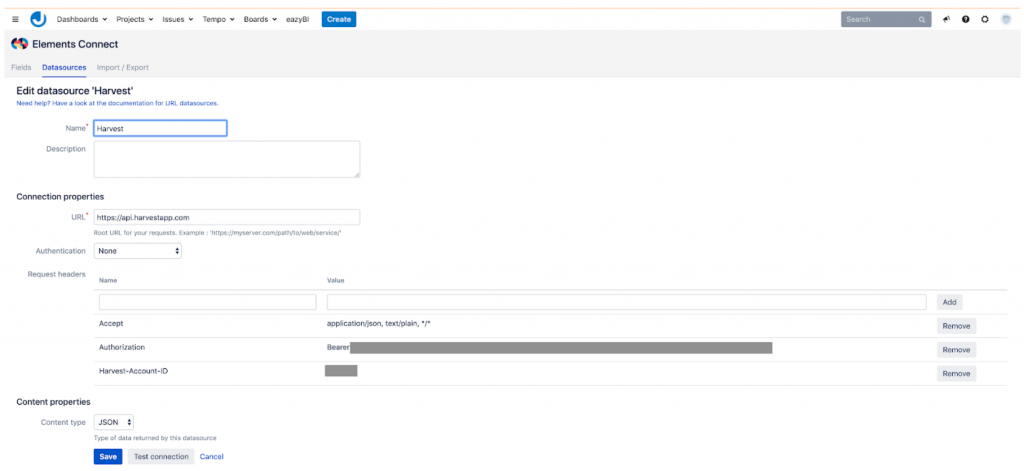Open the hamburger sidebar menu
Image resolution: width=1024 pixels, height=471 pixels.
[x=16, y=20]
